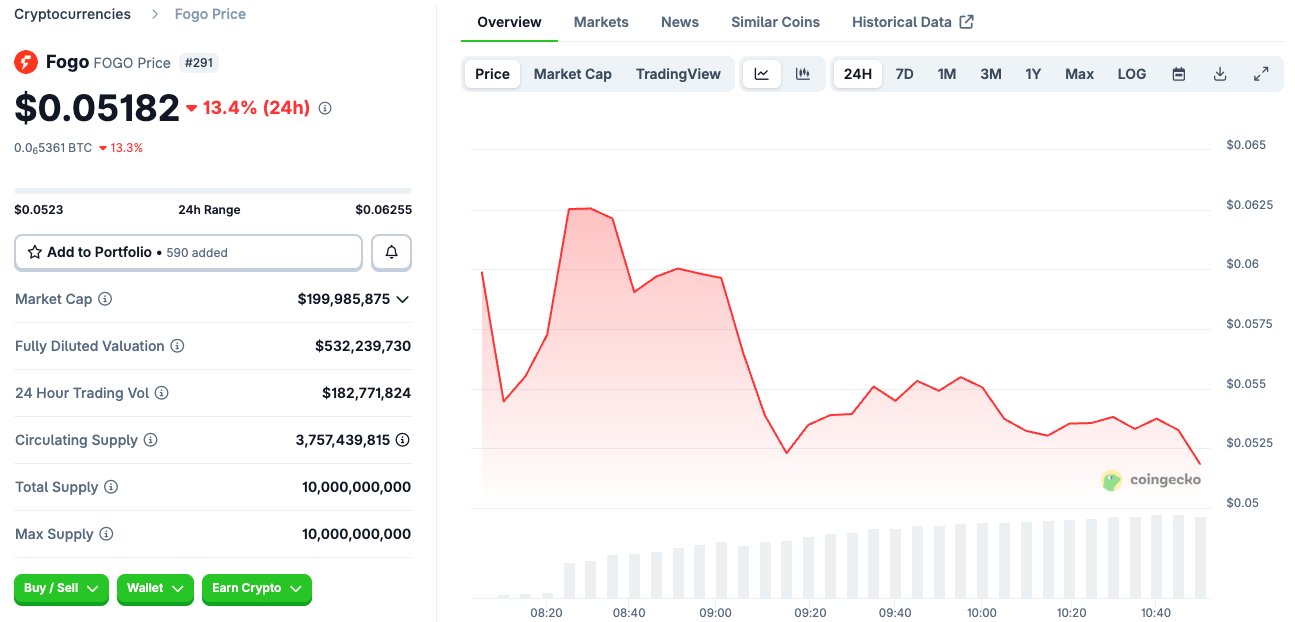Click info icon beside Fully Diluted Valuation
1295x622 pixels.
pos(177,346)
